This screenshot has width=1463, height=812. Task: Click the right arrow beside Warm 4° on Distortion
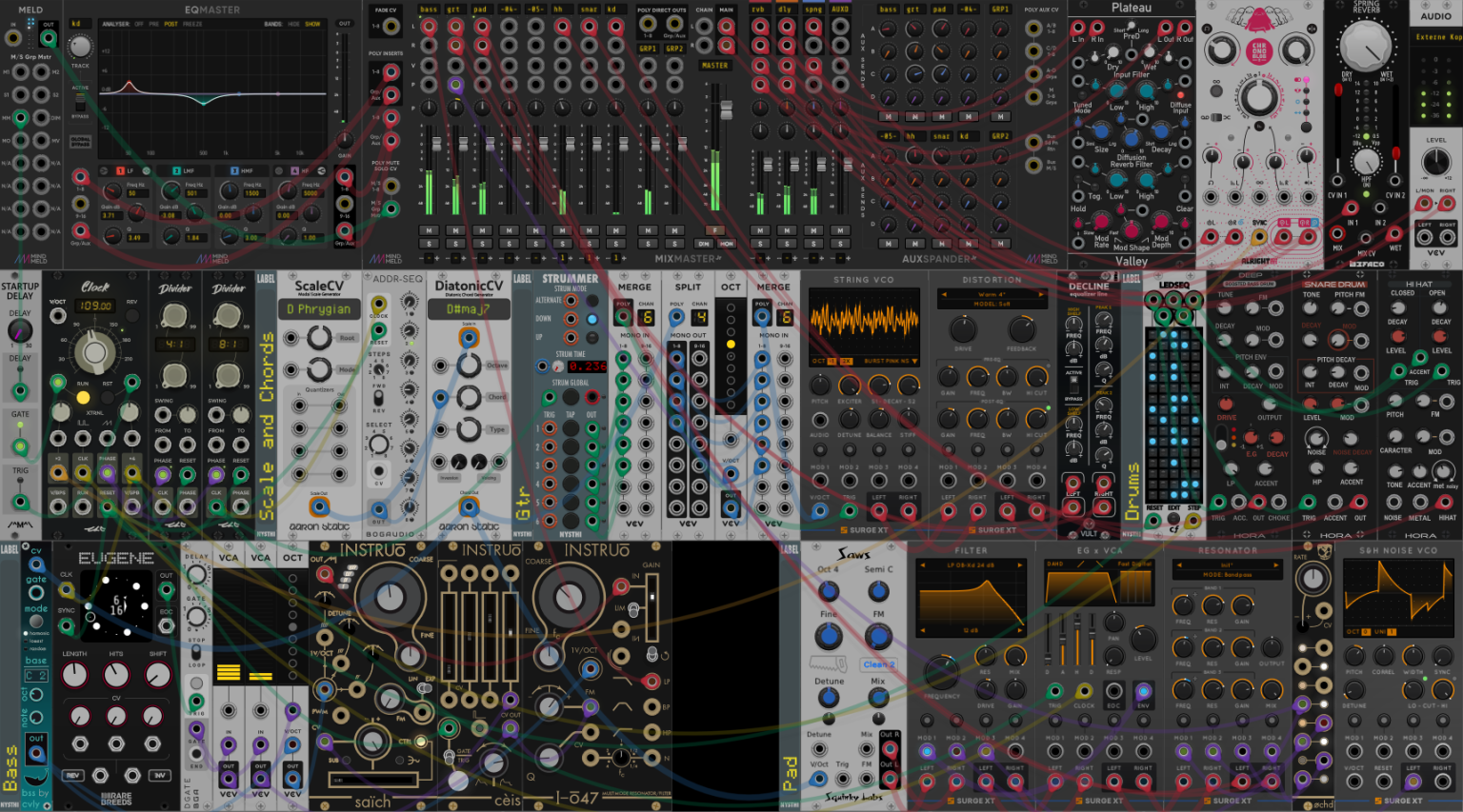coord(1043,294)
